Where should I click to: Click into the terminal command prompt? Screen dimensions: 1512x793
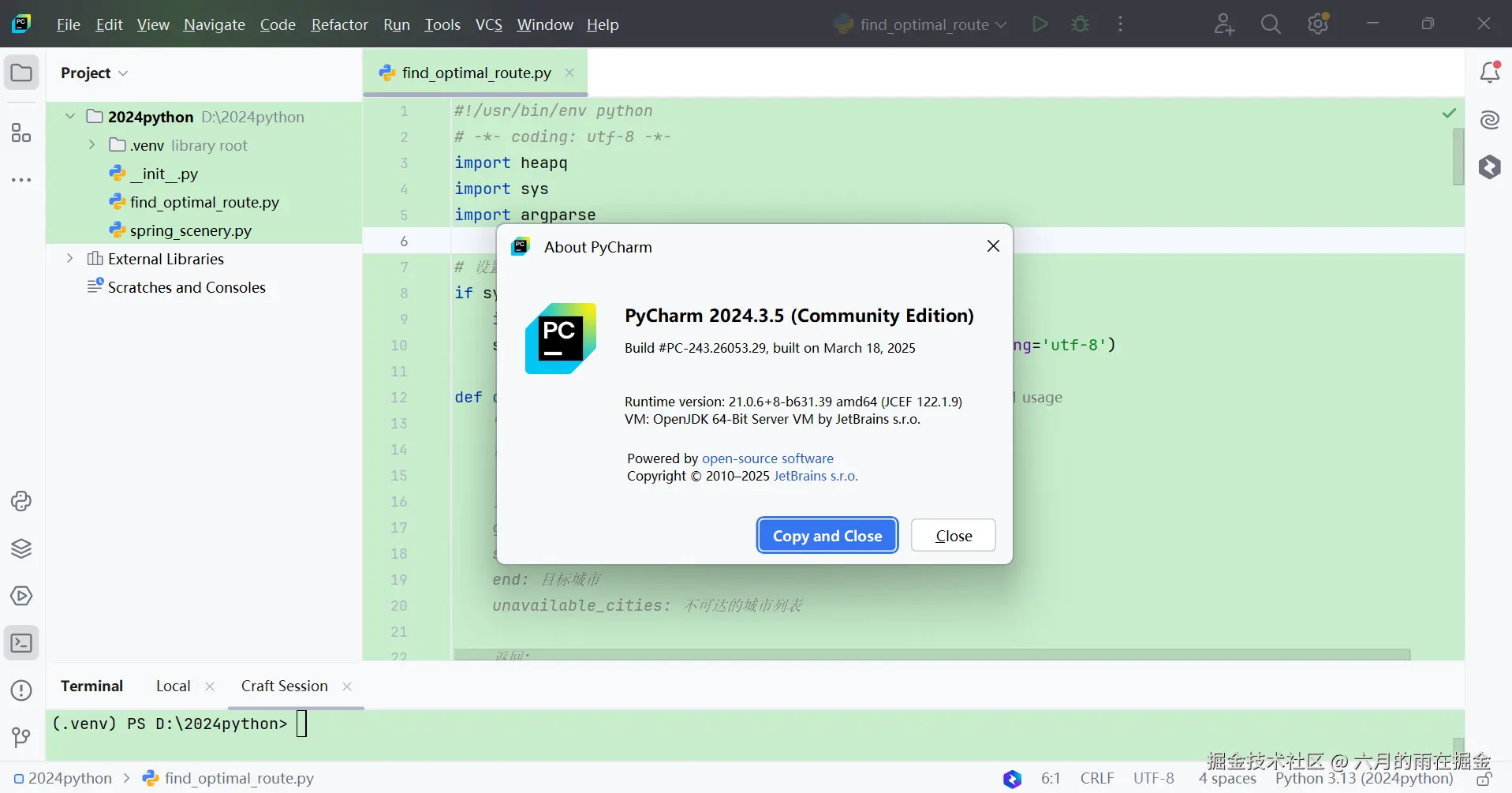point(301,724)
